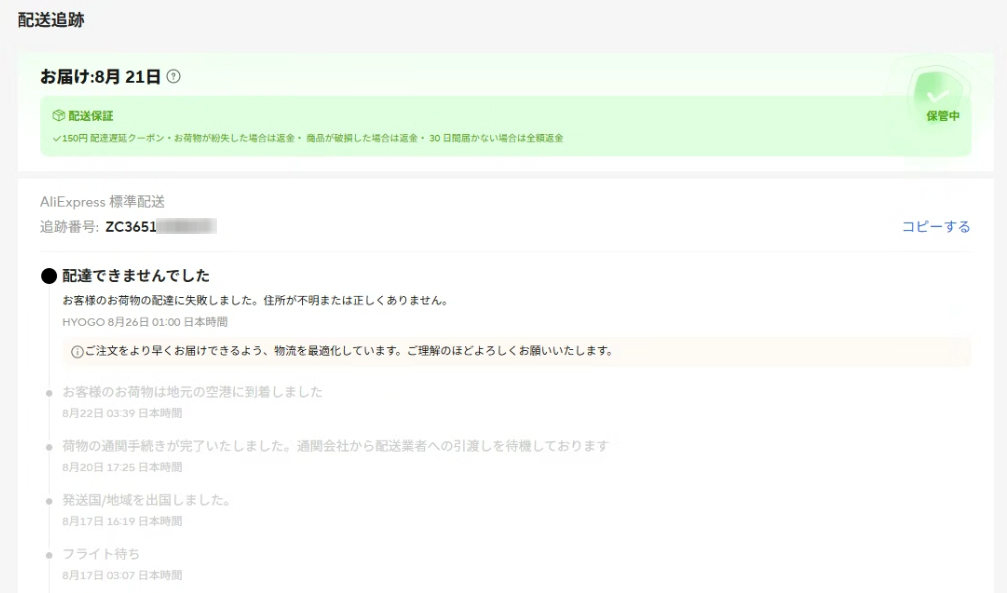Select the grey dot for 発送国/地域を出国しました
Screen dimensions: 1007x593
(49, 501)
